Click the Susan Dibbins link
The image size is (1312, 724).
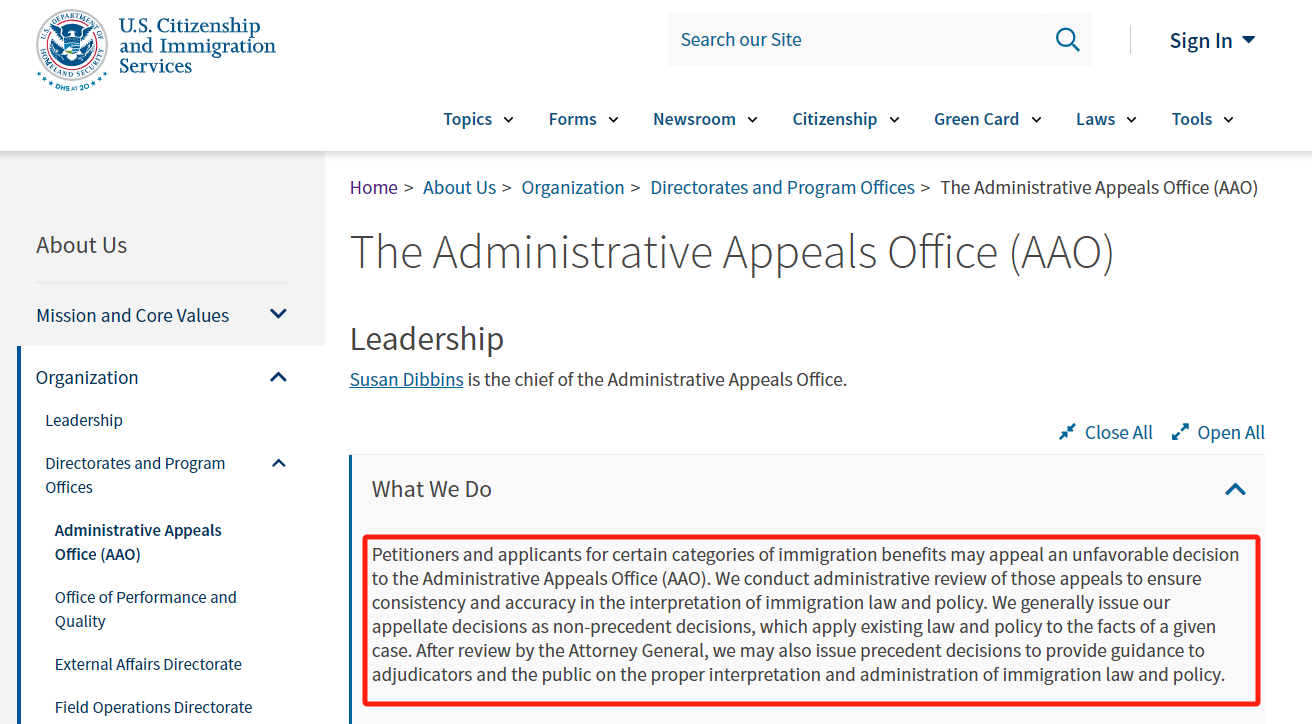click(x=406, y=379)
